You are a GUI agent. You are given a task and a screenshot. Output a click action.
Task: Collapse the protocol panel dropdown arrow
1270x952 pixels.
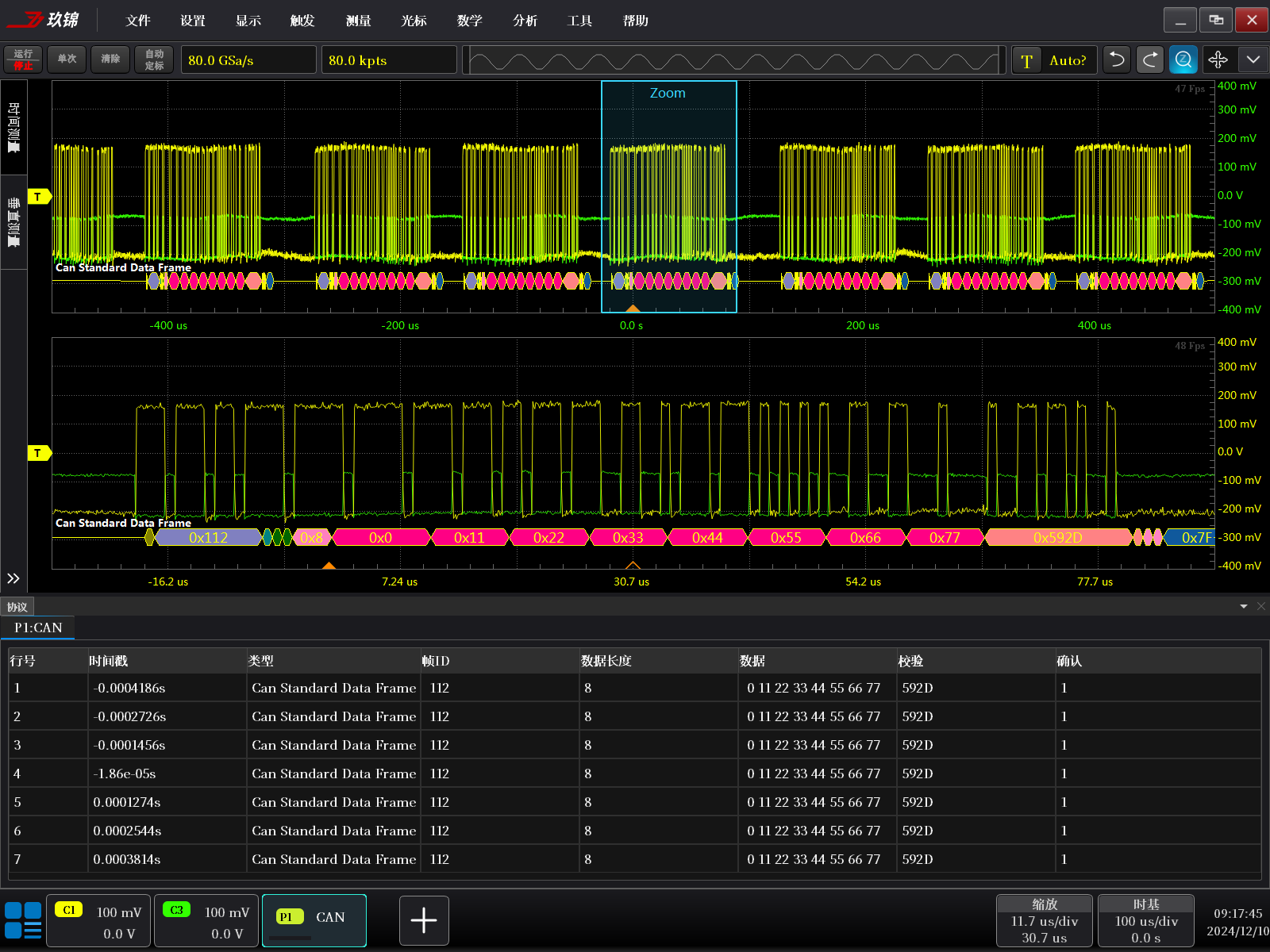(x=1244, y=606)
